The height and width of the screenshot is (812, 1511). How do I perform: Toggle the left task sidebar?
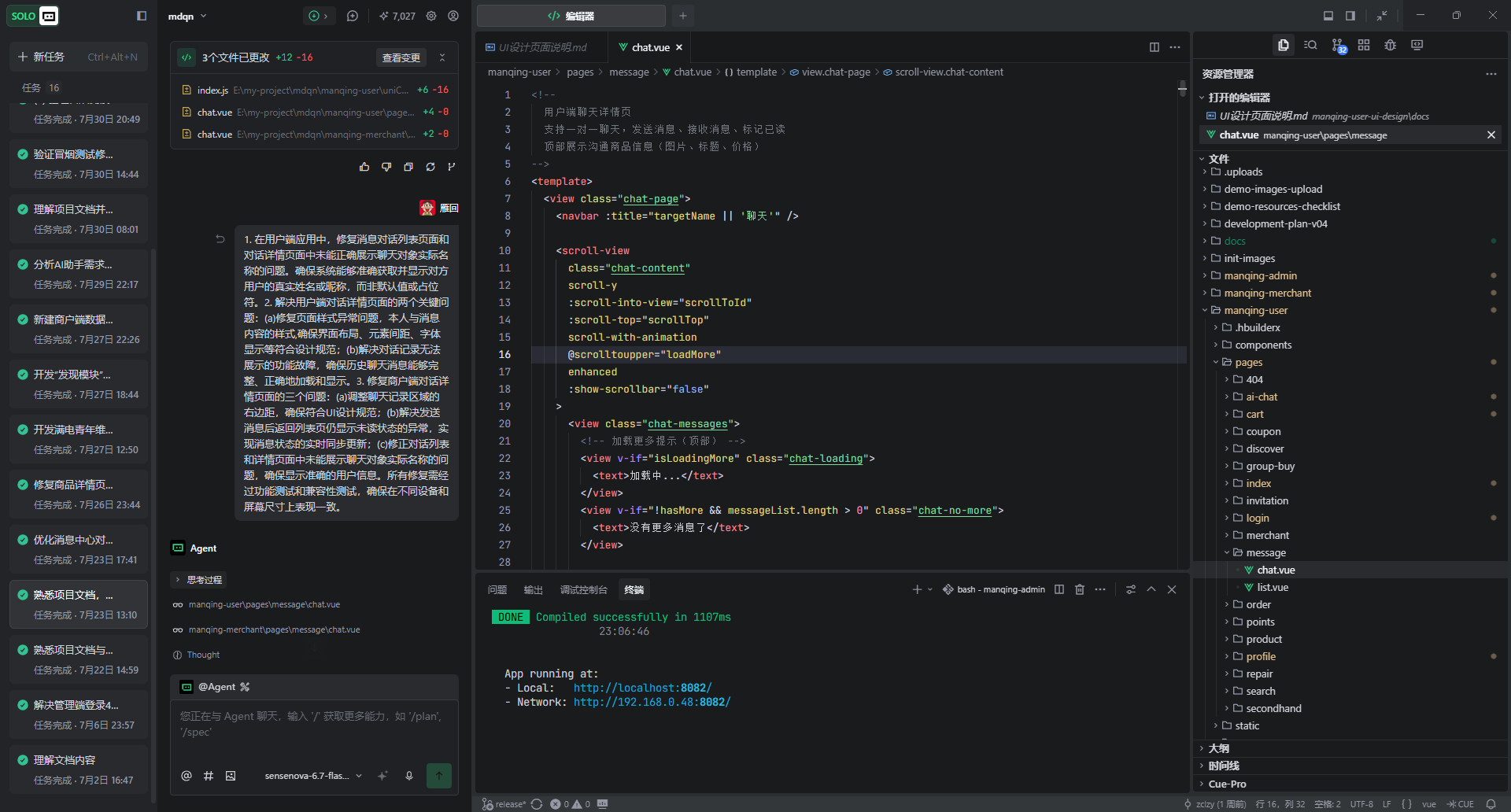[x=142, y=16]
